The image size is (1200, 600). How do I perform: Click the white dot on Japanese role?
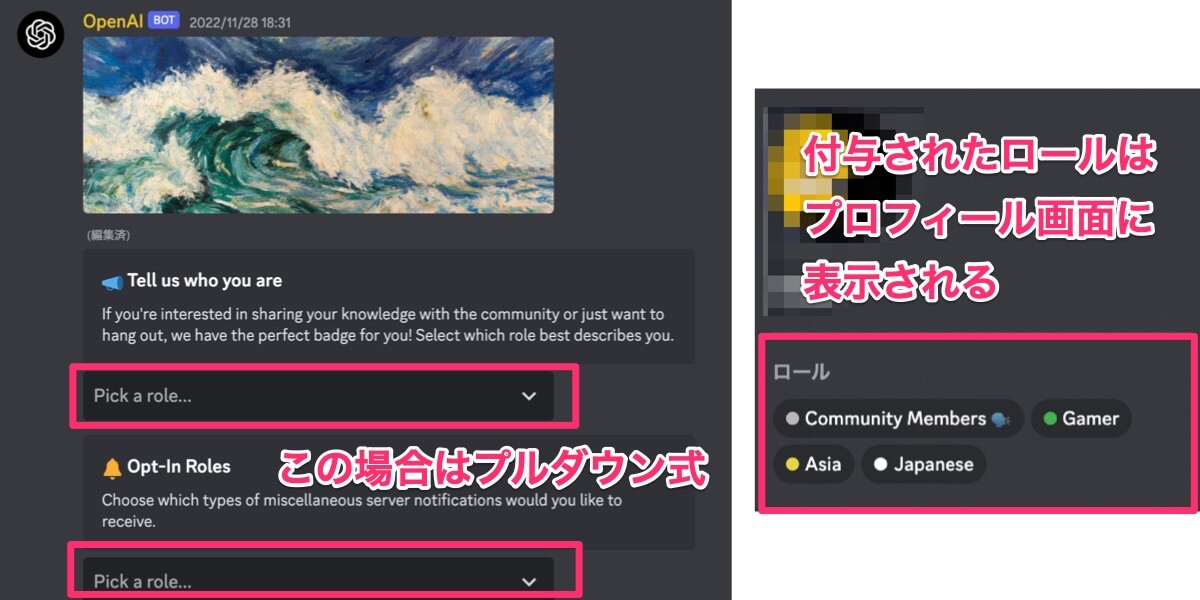(881, 465)
